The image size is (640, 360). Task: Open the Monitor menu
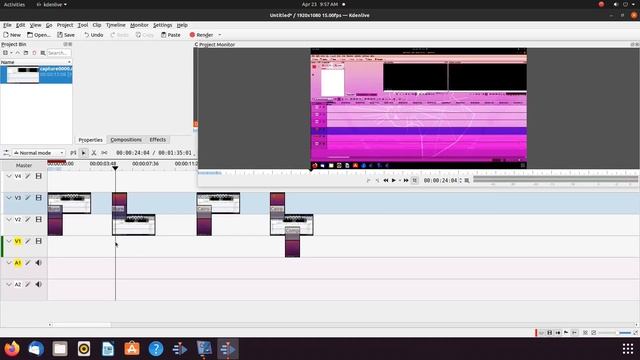pos(139,25)
